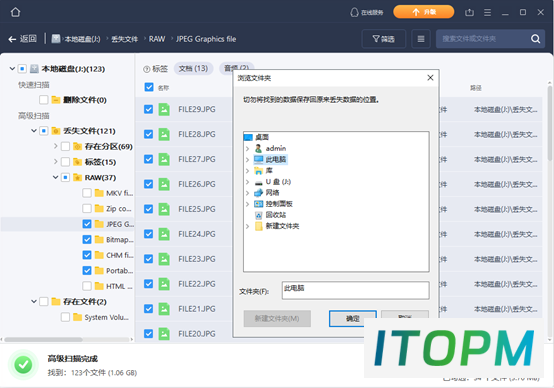Image resolution: width=554 pixels, height=388 pixels.
Task: Confirm with the 确定 button
Action: tap(352, 319)
